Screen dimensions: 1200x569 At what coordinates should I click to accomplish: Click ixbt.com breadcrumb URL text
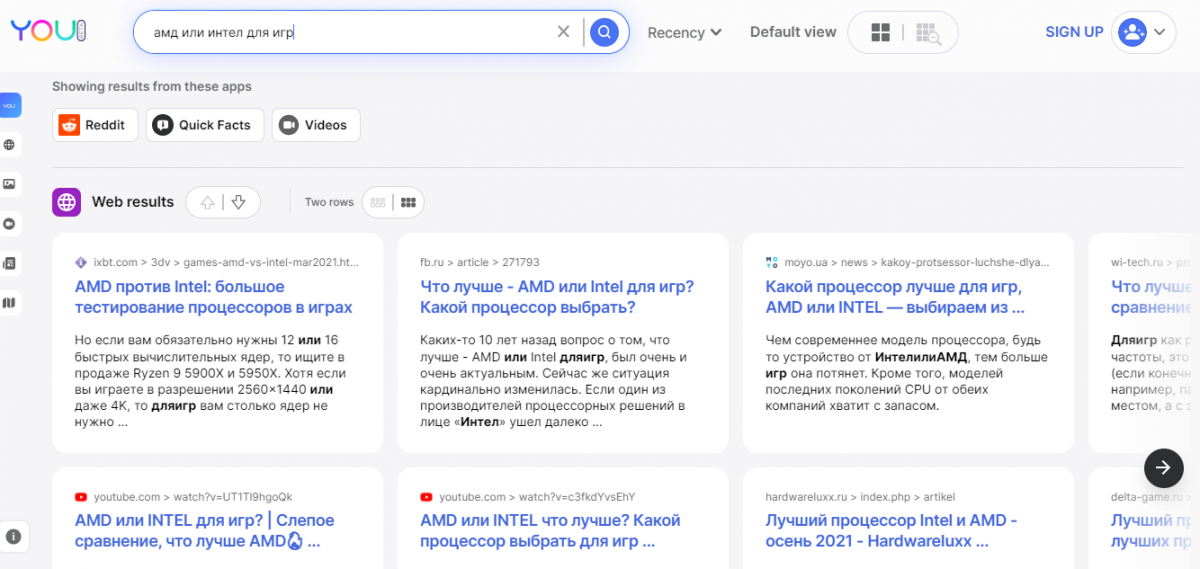(226, 262)
